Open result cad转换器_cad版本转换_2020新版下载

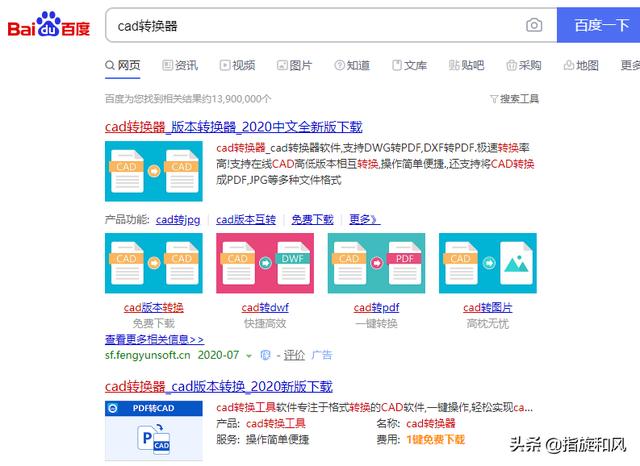point(219,386)
